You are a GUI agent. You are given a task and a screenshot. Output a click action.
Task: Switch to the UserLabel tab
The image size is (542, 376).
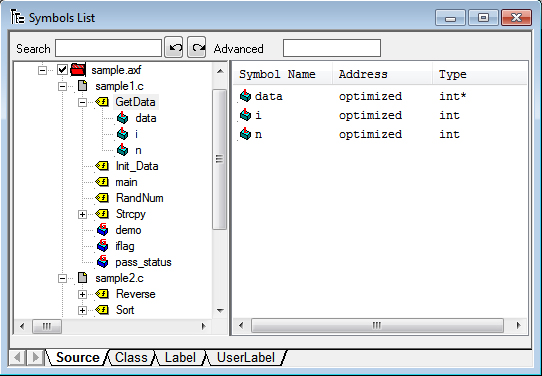pos(246,358)
